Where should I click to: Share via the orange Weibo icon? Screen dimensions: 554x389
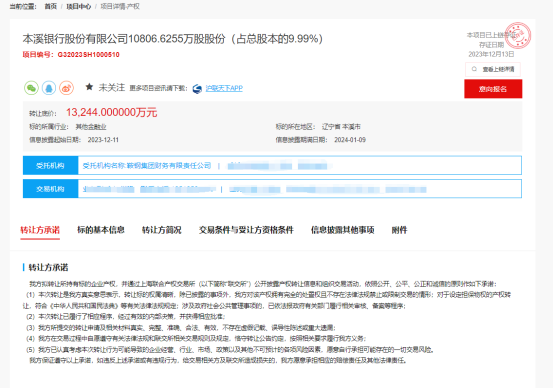66,88
